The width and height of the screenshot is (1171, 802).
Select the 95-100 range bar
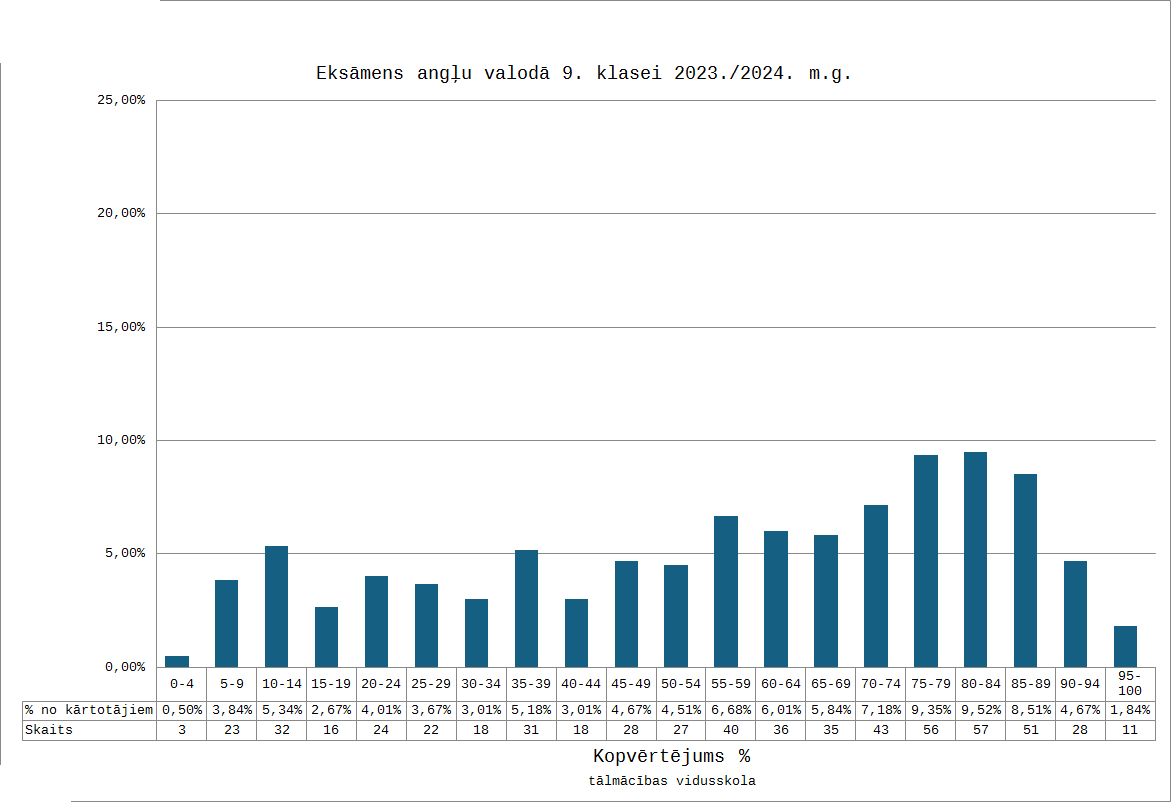[x=1125, y=646]
